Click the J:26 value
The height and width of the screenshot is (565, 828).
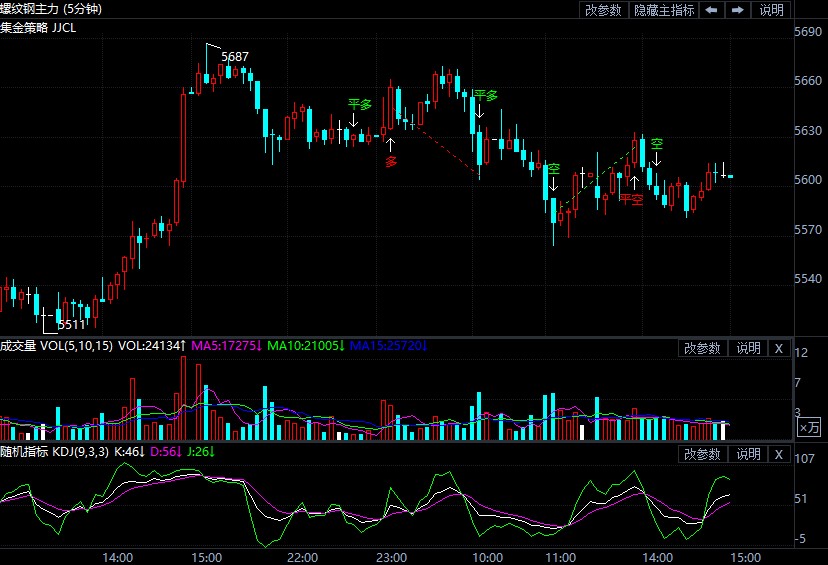click(x=201, y=452)
